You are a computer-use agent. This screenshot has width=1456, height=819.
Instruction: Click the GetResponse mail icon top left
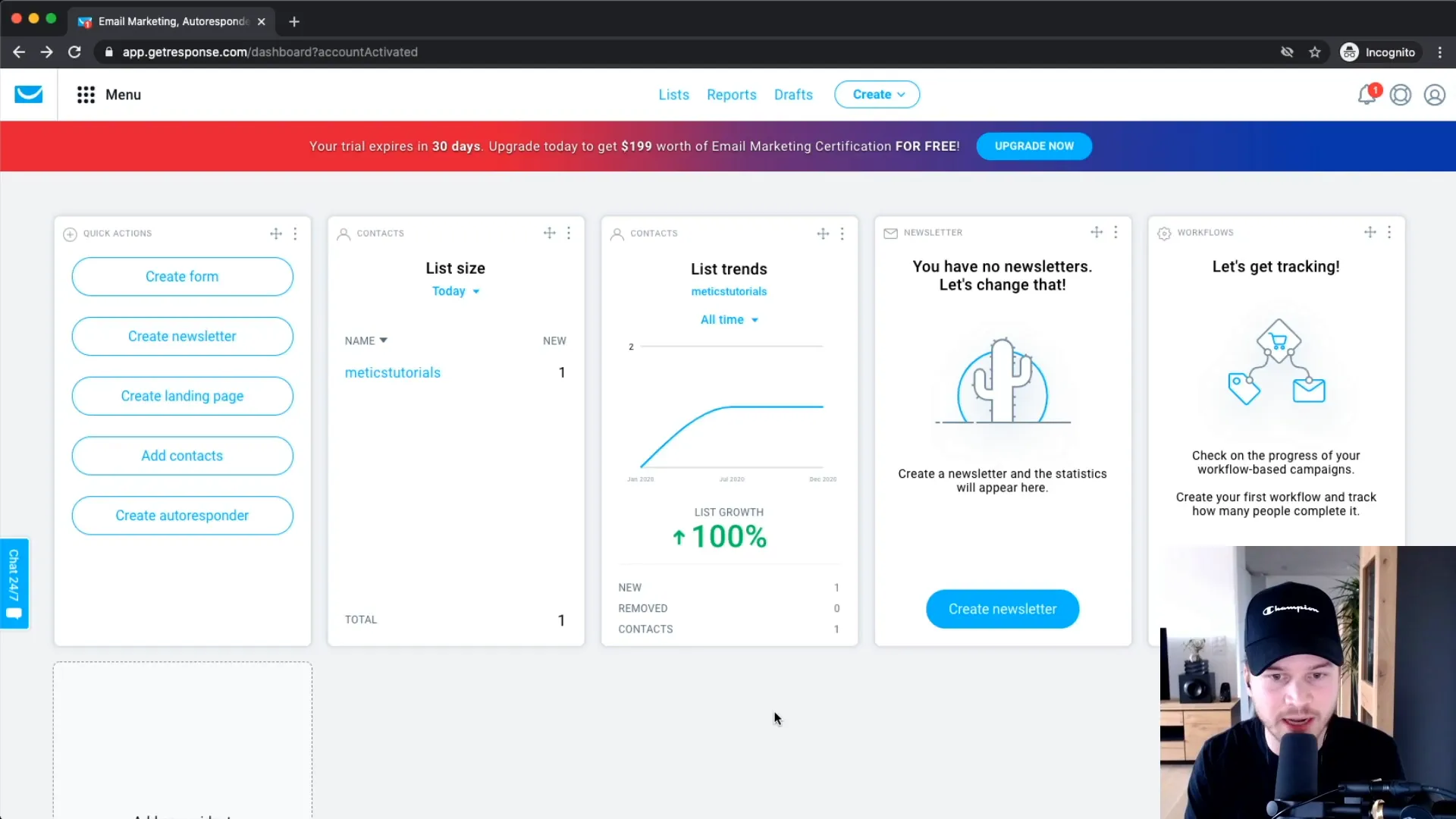click(28, 94)
